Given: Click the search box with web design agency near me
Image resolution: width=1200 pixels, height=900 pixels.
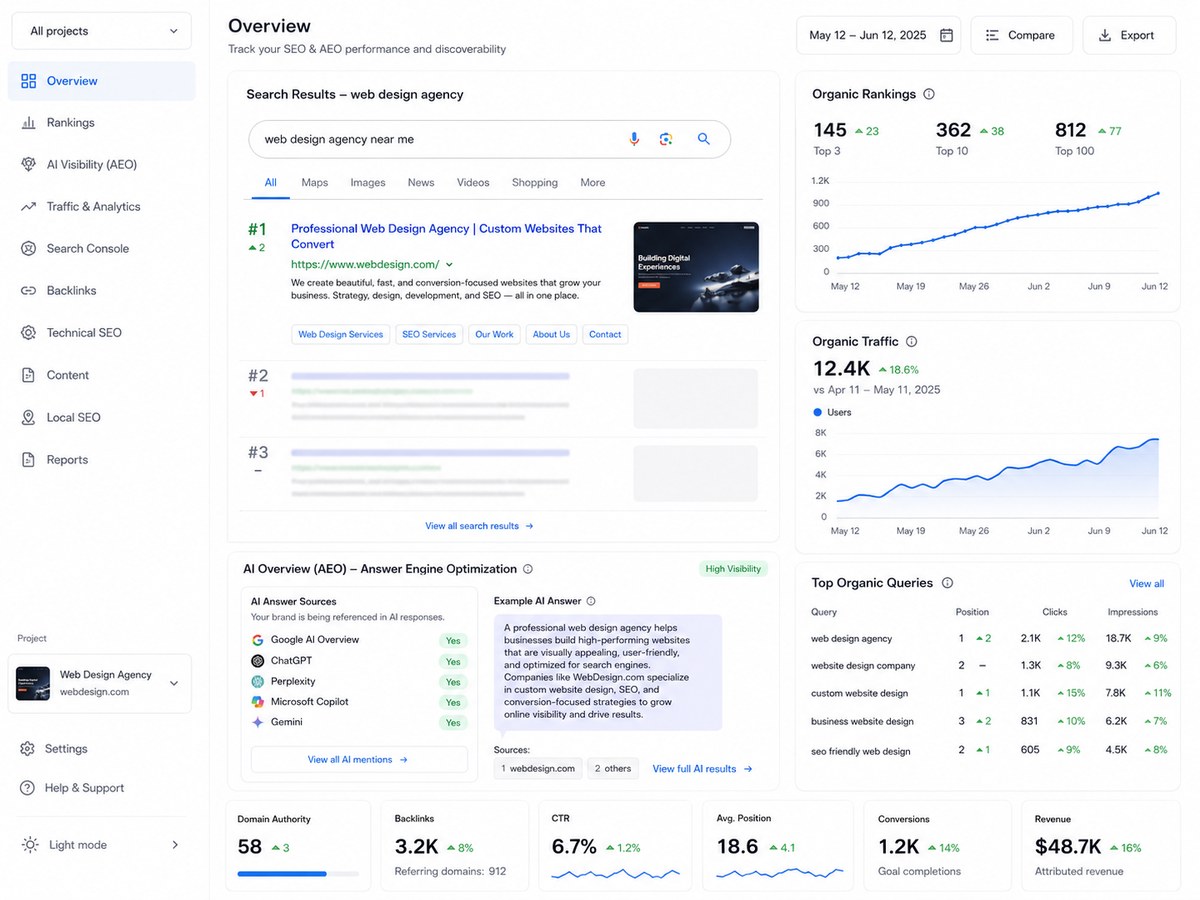Looking at the screenshot, I should click(490, 139).
